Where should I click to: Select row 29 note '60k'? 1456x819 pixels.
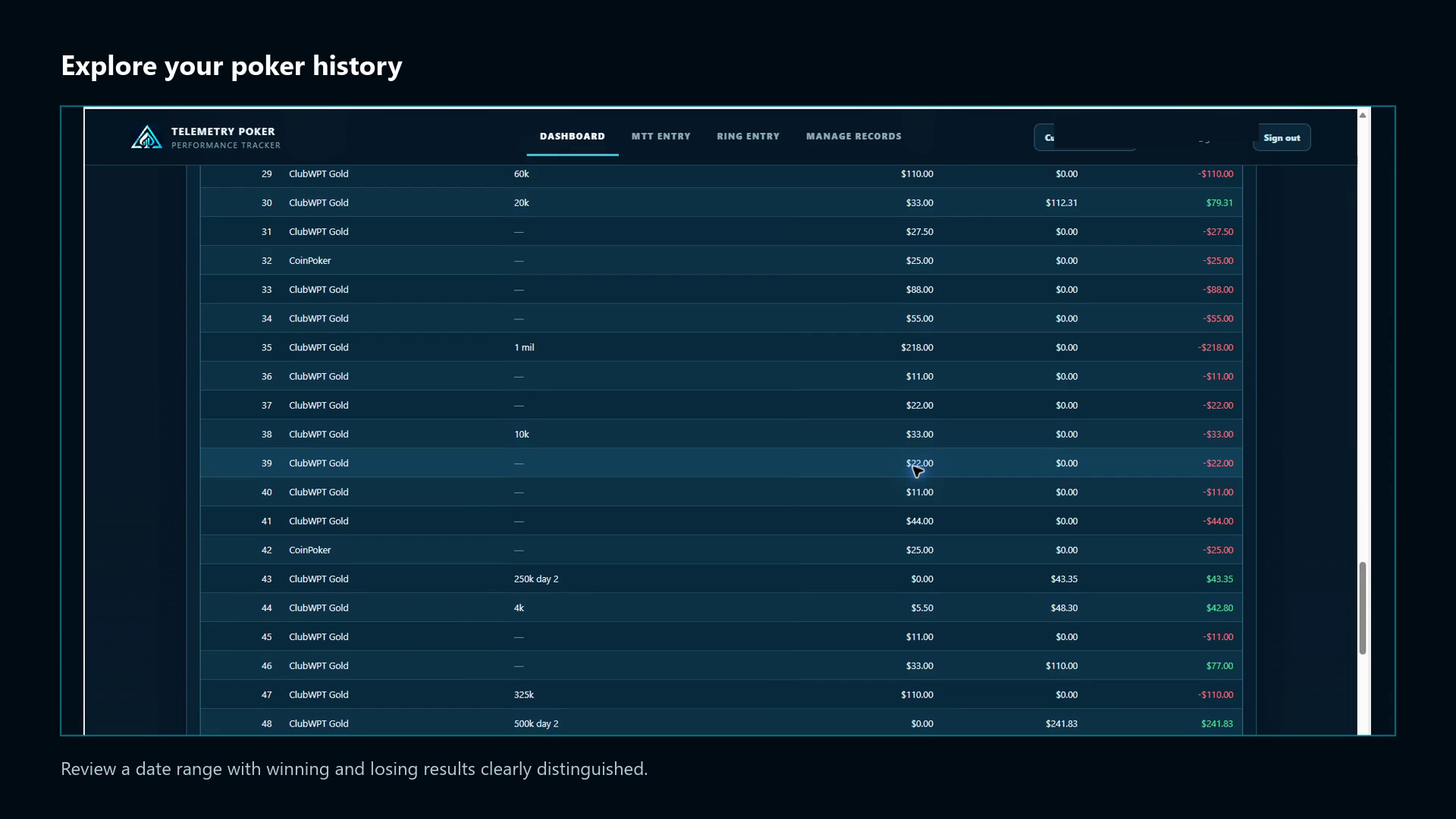tap(522, 174)
